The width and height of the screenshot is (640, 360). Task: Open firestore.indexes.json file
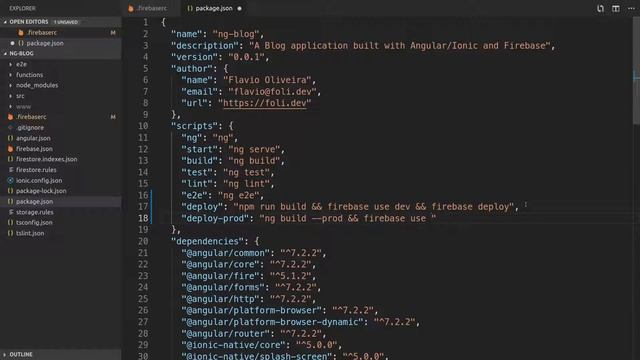pyautogui.click(x=47, y=159)
